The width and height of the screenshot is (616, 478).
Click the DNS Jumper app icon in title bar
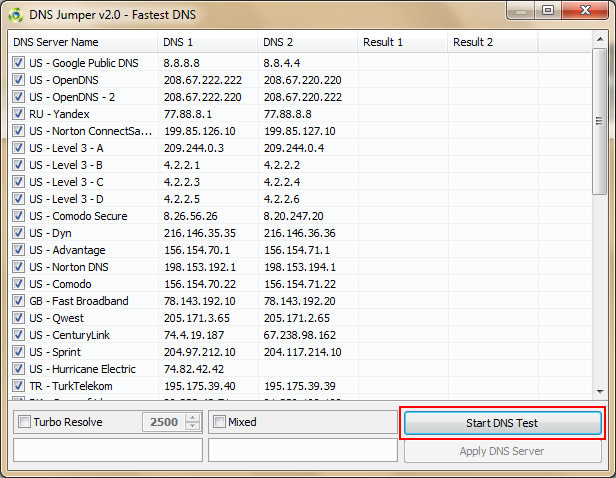(x=16, y=15)
